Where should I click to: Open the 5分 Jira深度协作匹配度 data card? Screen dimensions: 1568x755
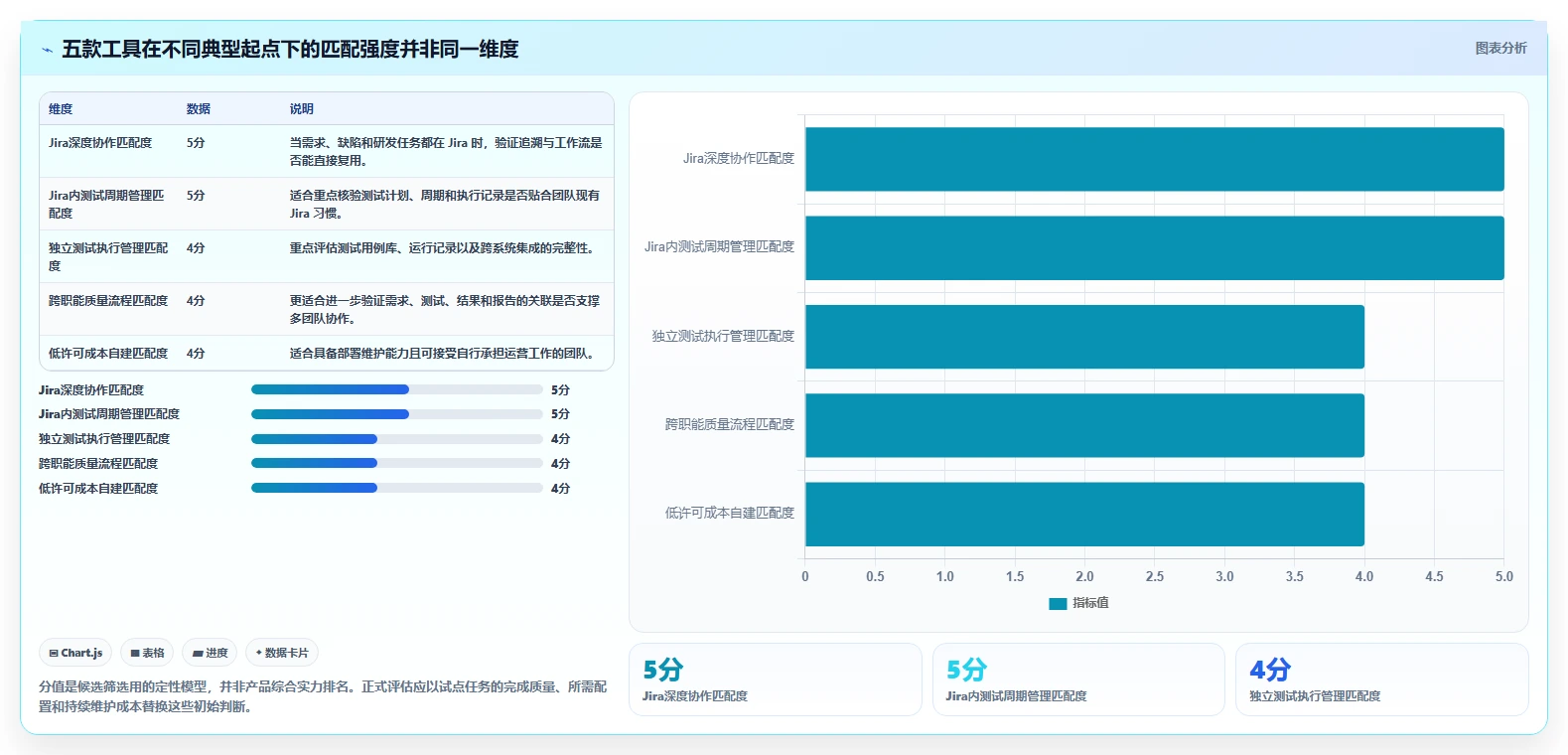[x=776, y=679]
